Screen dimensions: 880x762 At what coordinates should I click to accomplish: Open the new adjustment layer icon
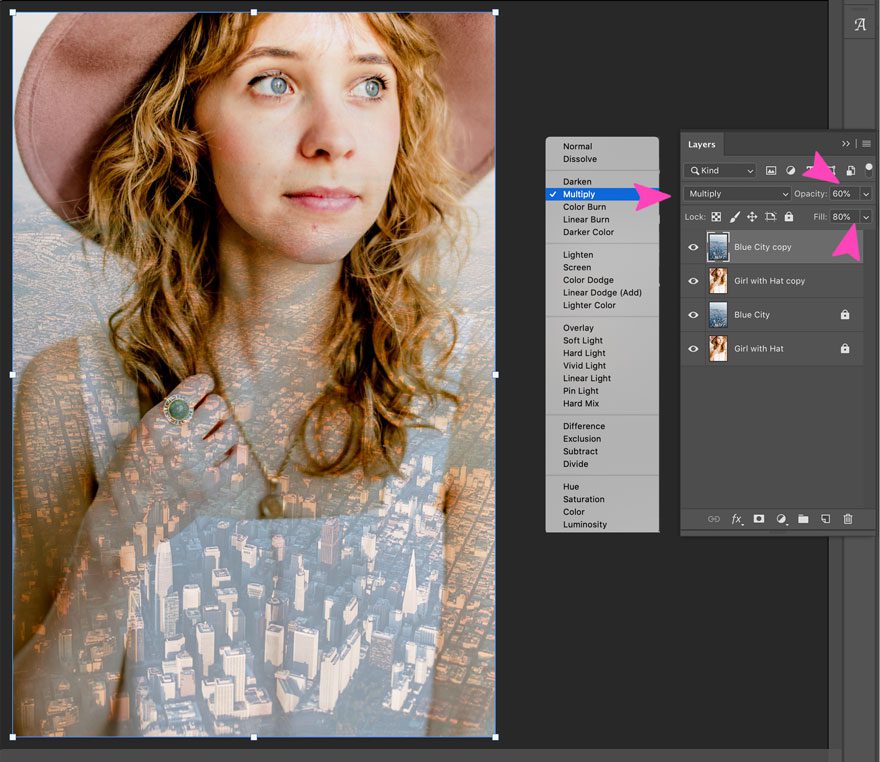click(782, 519)
